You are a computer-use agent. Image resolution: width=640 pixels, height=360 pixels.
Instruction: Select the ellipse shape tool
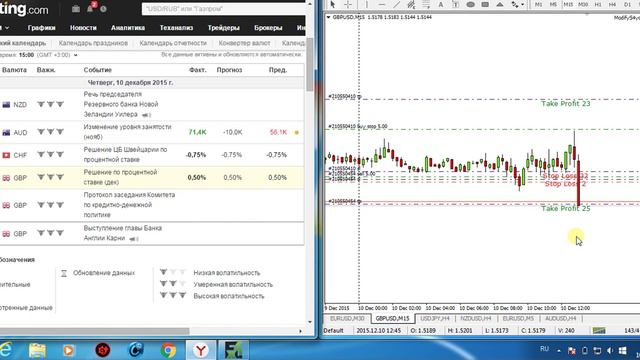470,4
